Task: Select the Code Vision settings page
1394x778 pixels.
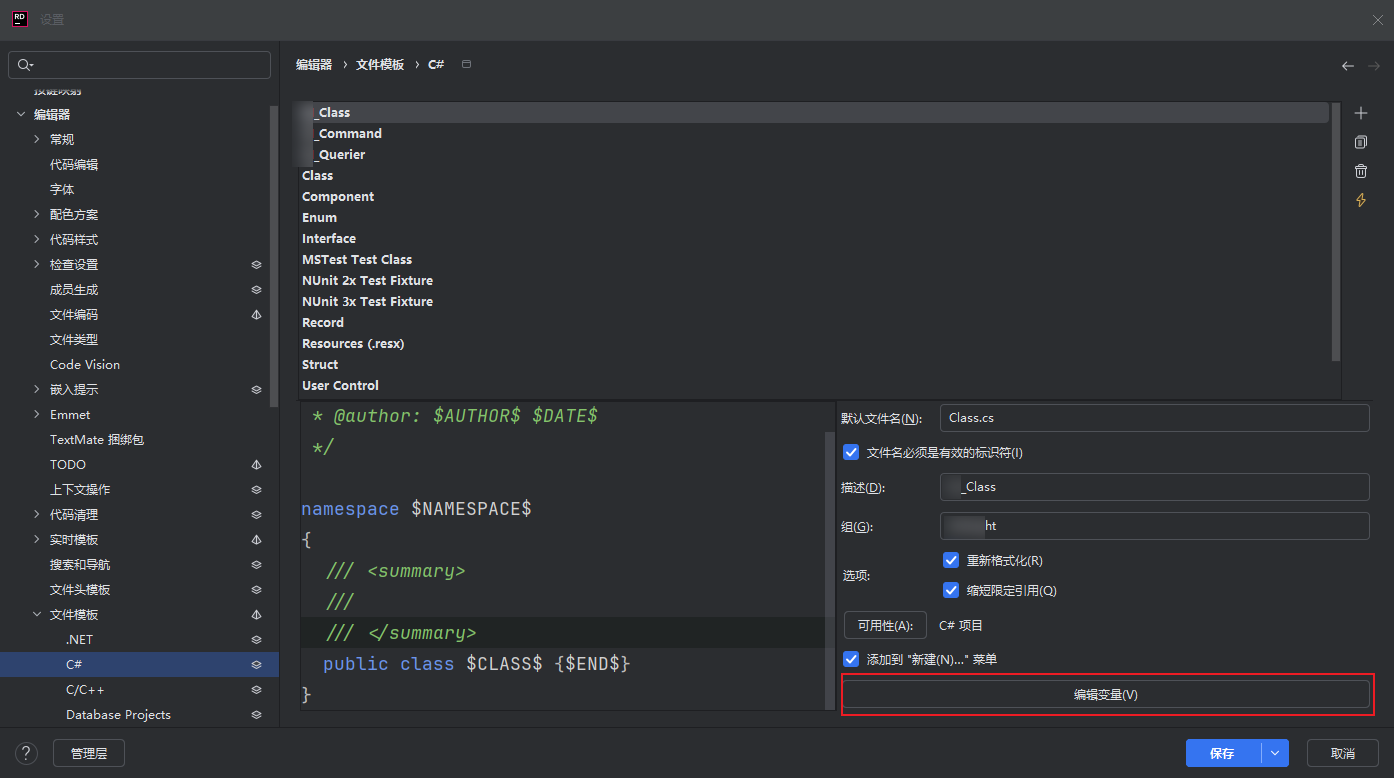Action: (x=85, y=365)
